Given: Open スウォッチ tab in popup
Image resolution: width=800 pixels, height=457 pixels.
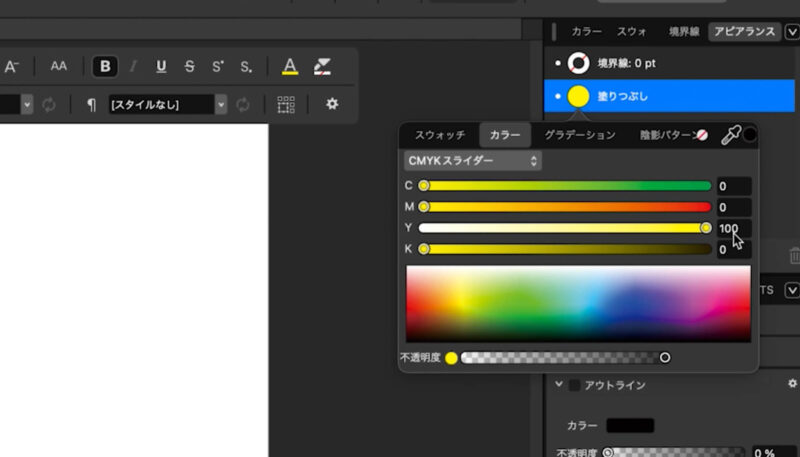Looking at the screenshot, I should 440,135.
